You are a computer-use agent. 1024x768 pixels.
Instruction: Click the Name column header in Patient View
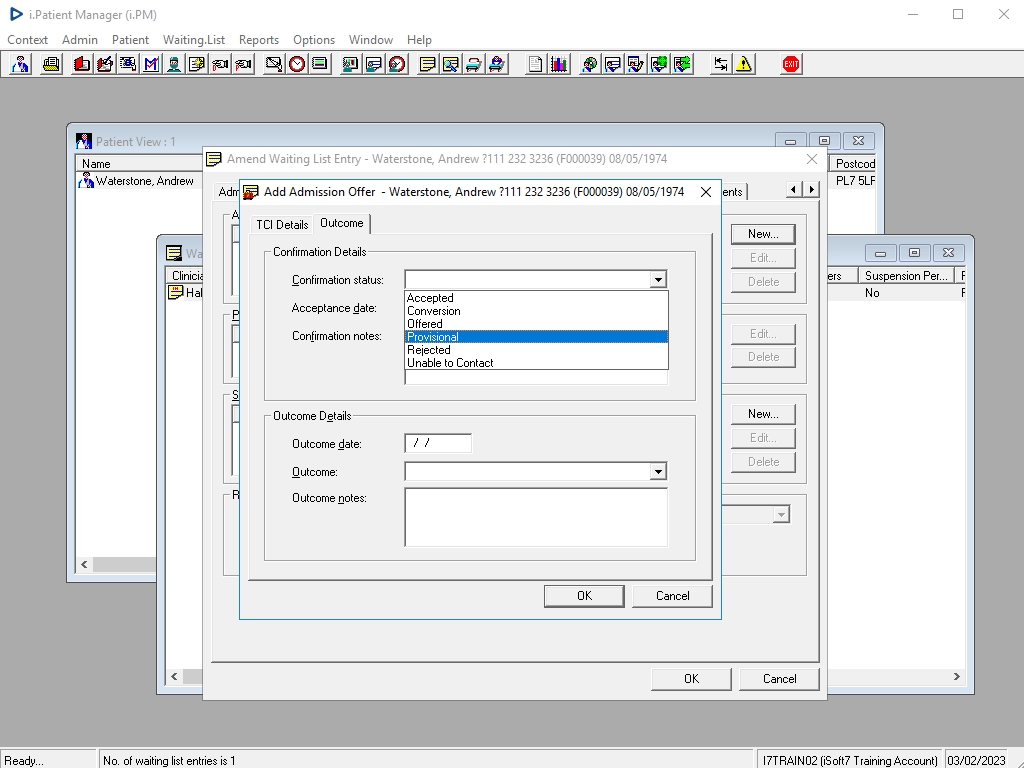pos(140,164)
